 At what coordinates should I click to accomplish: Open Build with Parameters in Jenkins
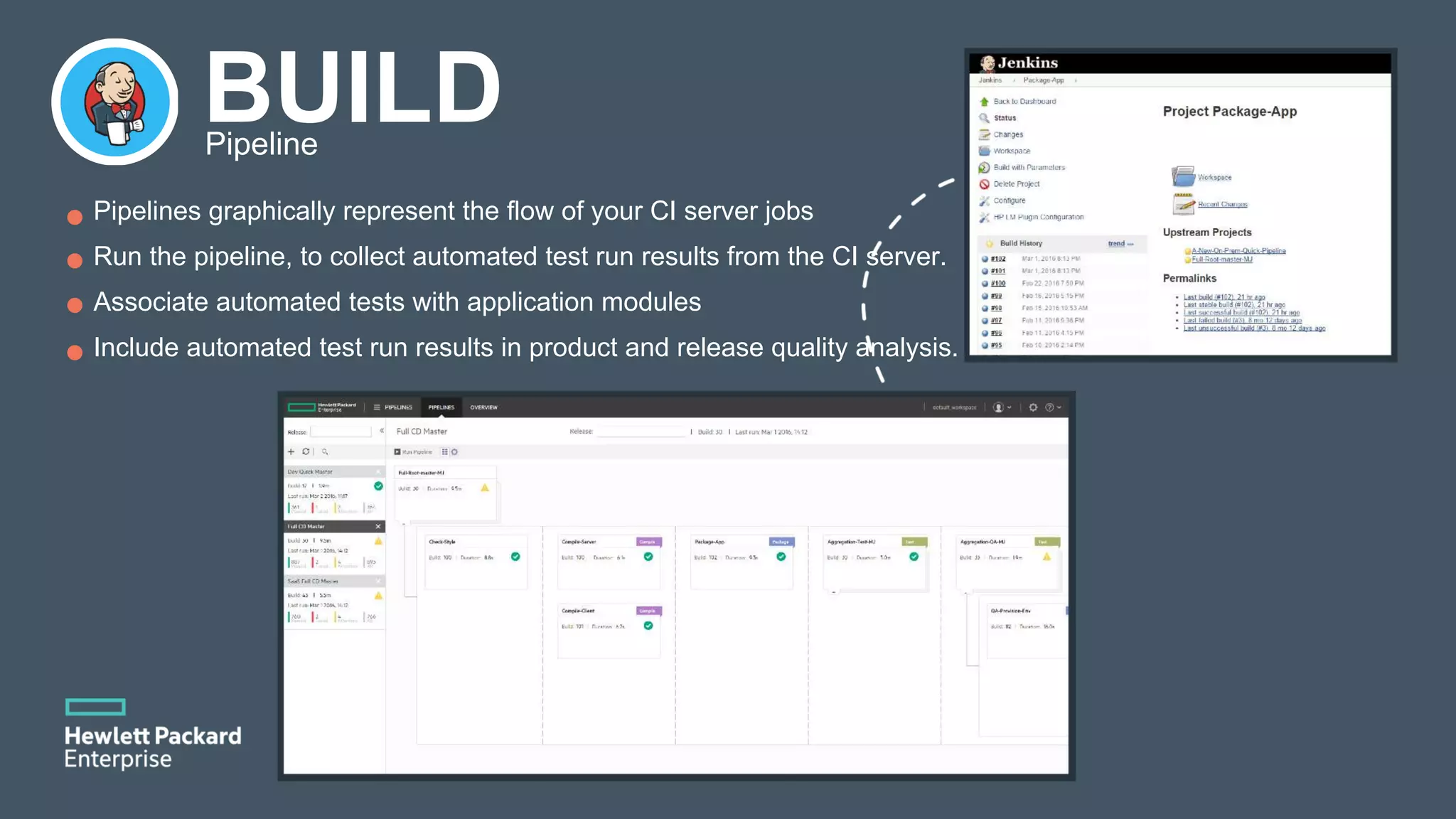tap(1029, 168)
